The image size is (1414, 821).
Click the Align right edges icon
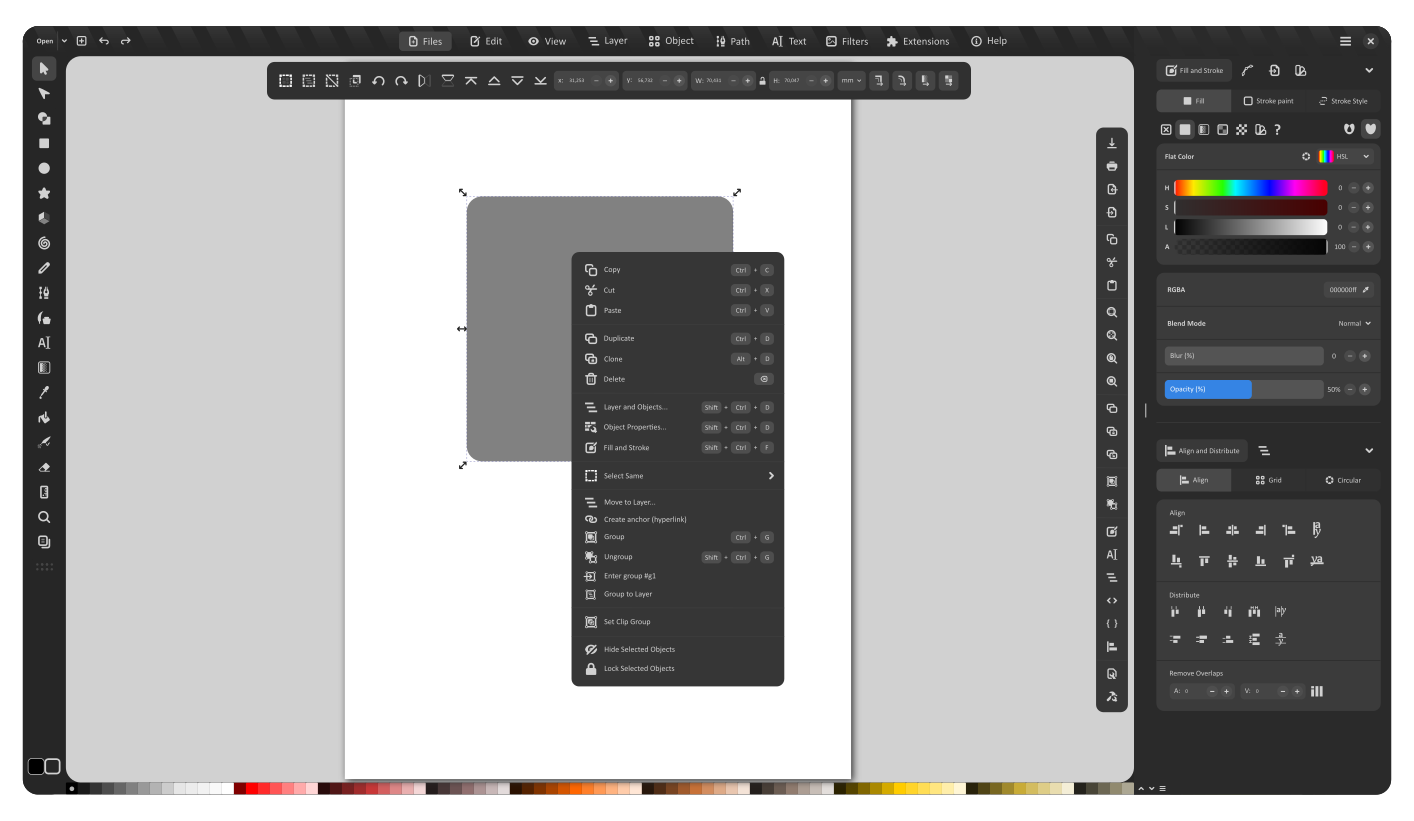point(1260,531)
